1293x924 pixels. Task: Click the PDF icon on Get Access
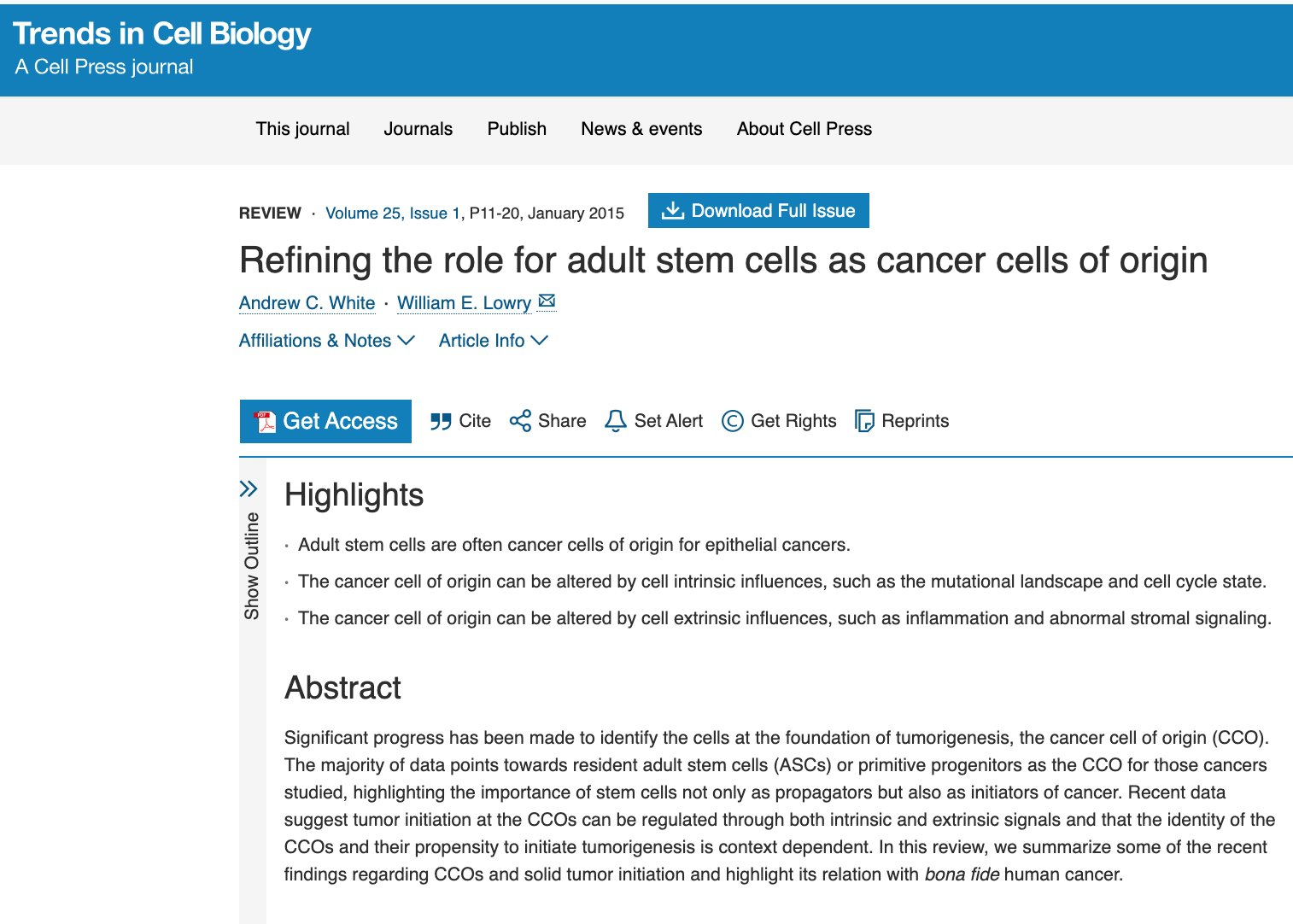click(x=265, y=421)
